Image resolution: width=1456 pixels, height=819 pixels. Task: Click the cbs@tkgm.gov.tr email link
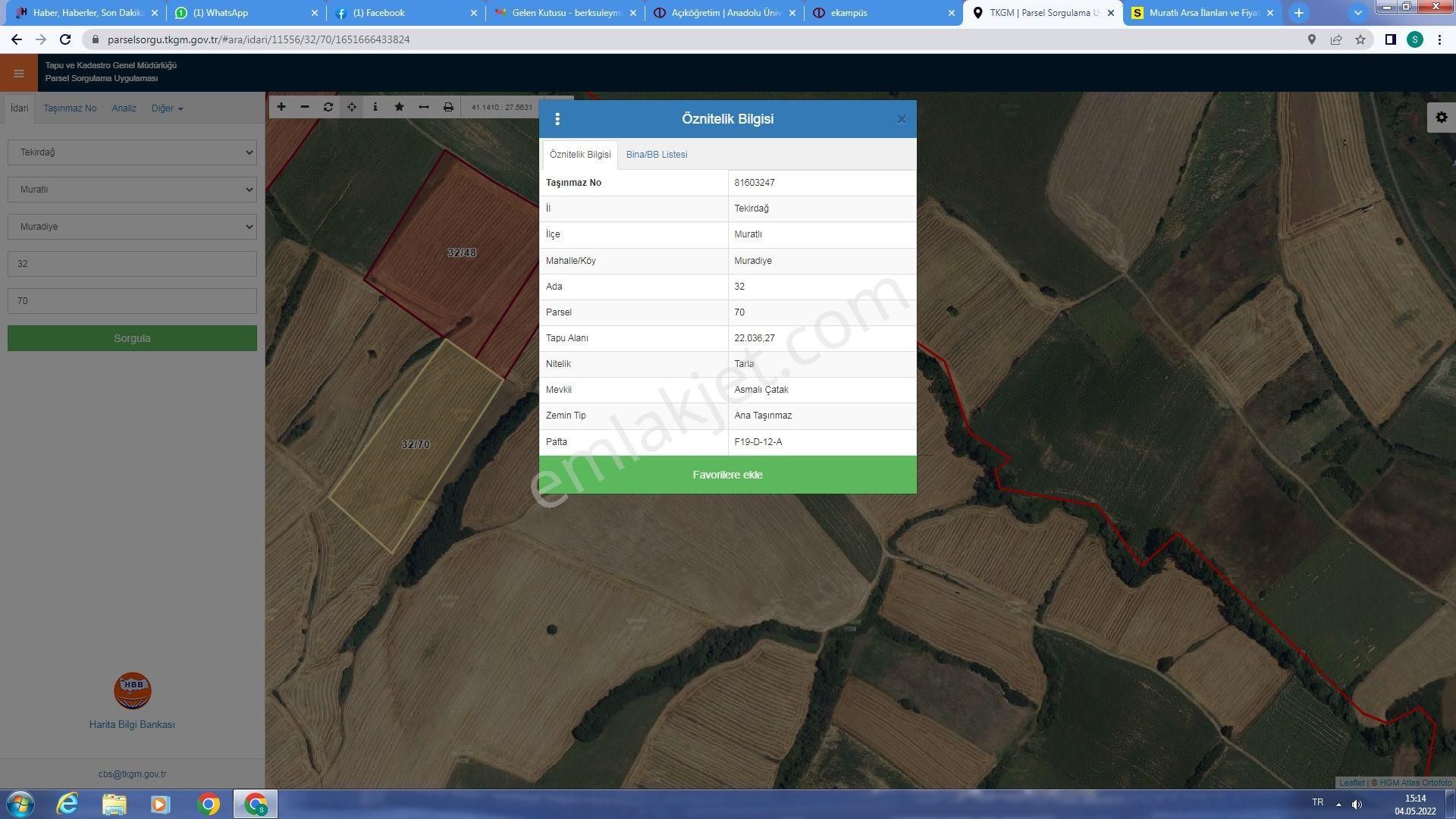coord(132,774)
